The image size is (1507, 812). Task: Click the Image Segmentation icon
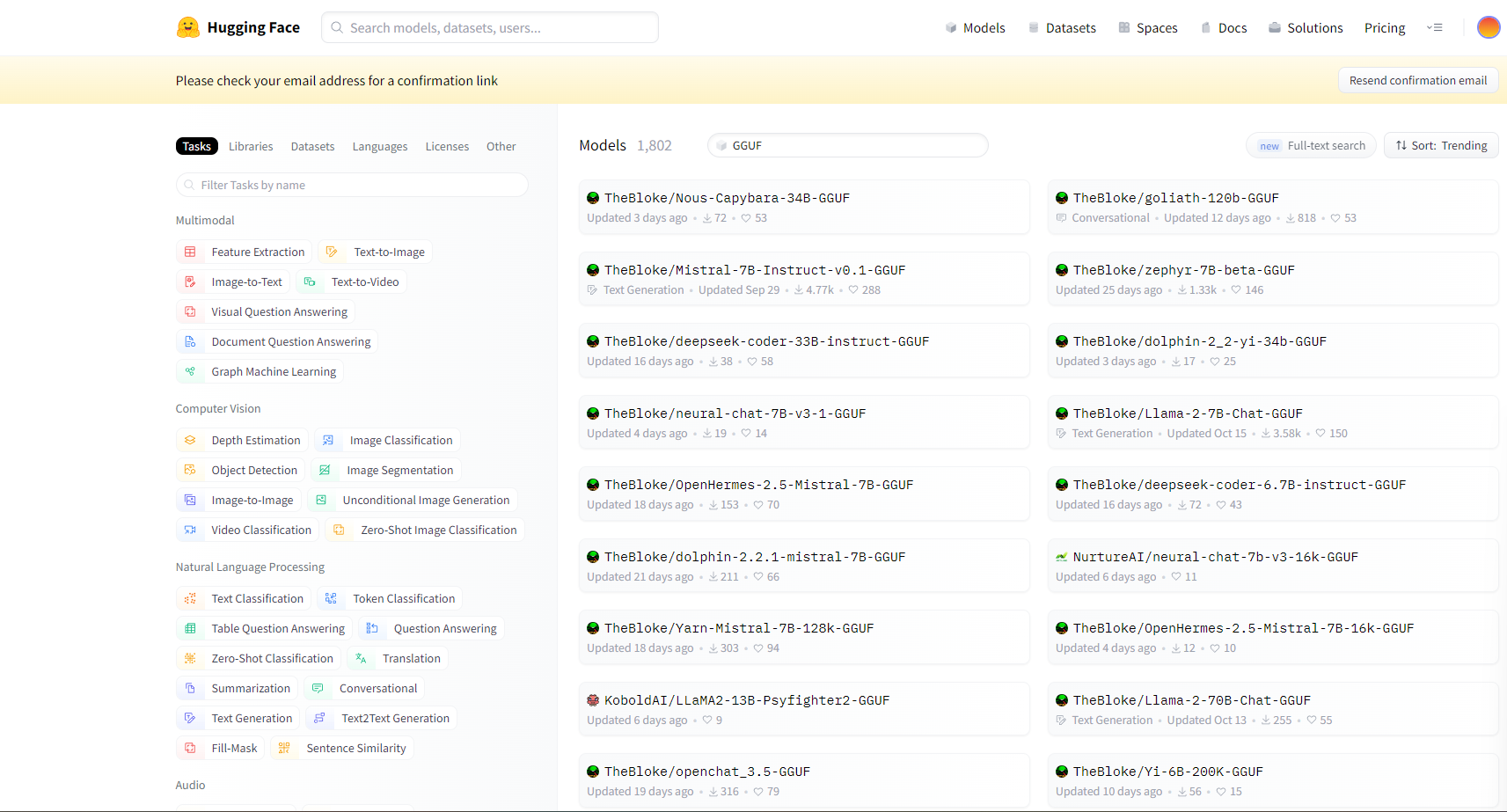pos(325,470)
